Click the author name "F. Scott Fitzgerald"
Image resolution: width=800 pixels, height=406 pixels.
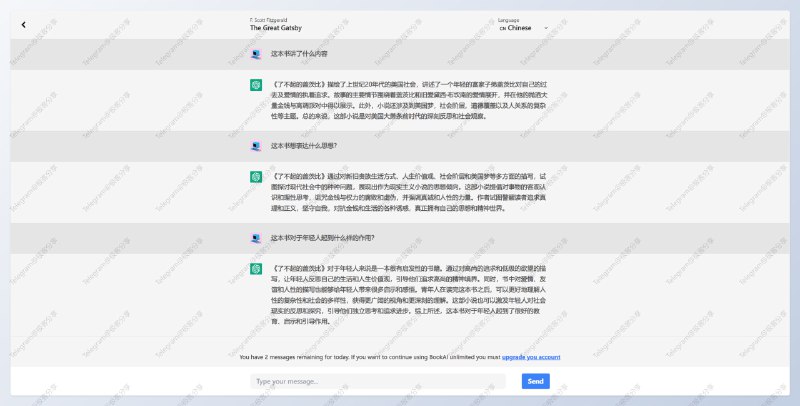pyautogui.click(x=268, y=20)
